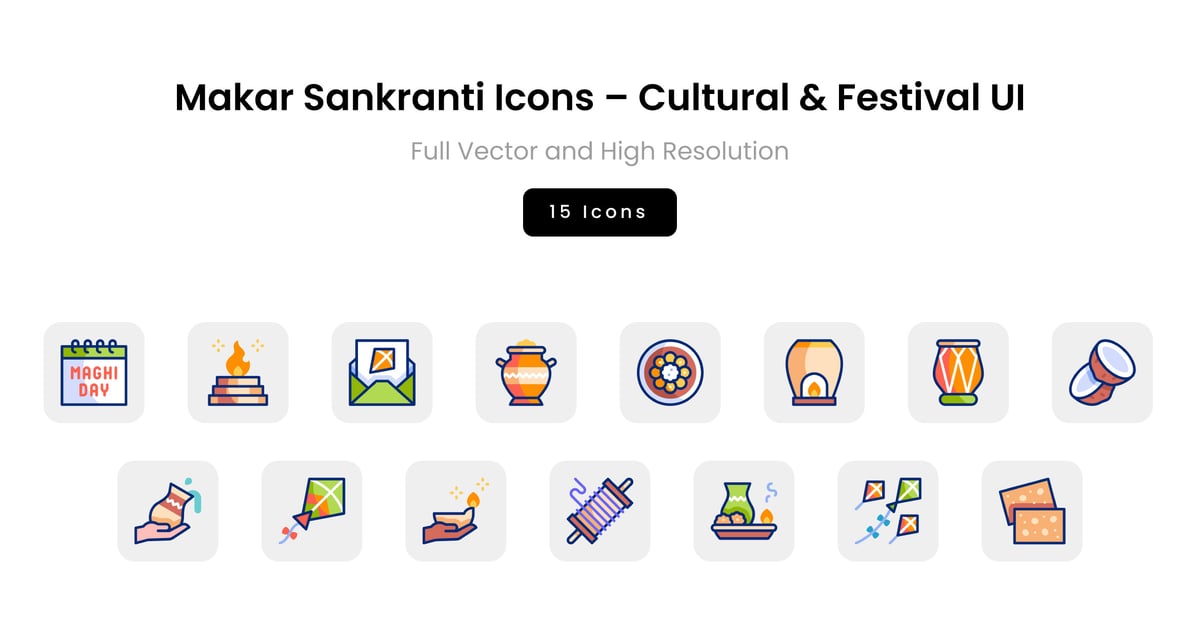Viewport: 1200px width, 630px height.
Task: Click the offering tray with vase icon
Action: click(x=744, y=510)
